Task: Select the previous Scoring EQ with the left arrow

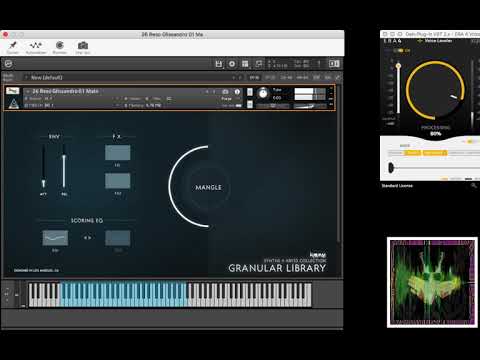Action: point(85,238)
